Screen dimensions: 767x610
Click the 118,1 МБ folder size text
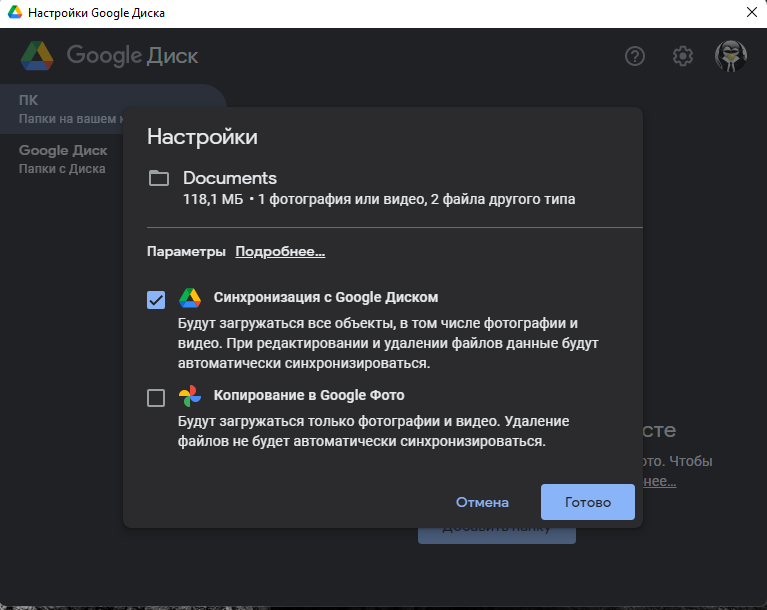tap(213, 200)
